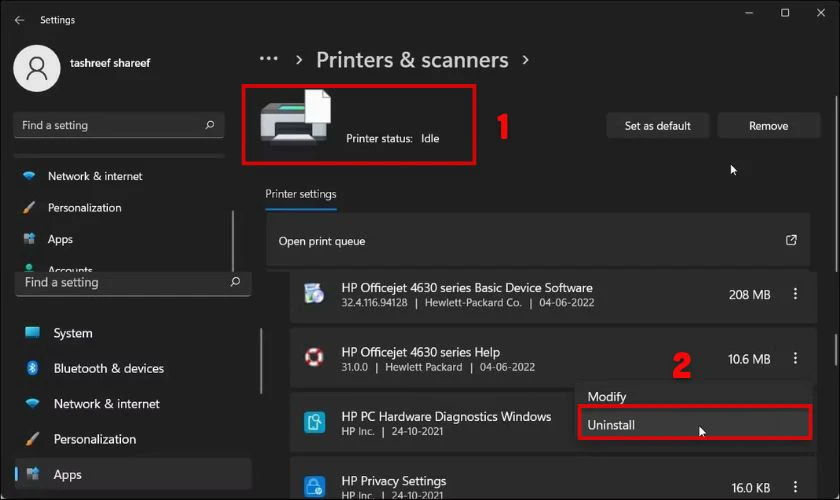Click the chevron after Printers & scanners
Screen dimensions: 840x500
[x=526, y=60]
